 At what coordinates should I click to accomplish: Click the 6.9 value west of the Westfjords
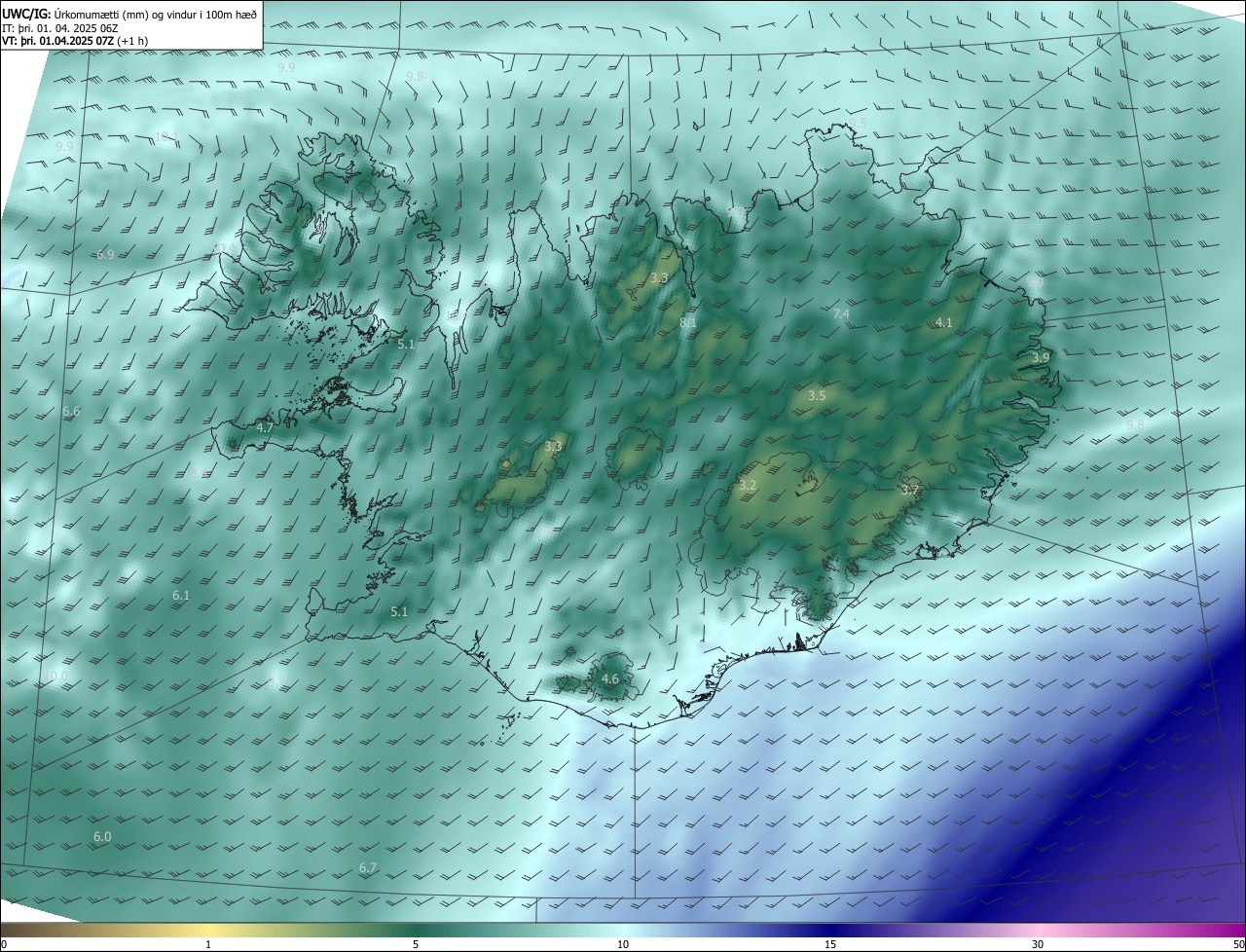(x=105, y=254)
